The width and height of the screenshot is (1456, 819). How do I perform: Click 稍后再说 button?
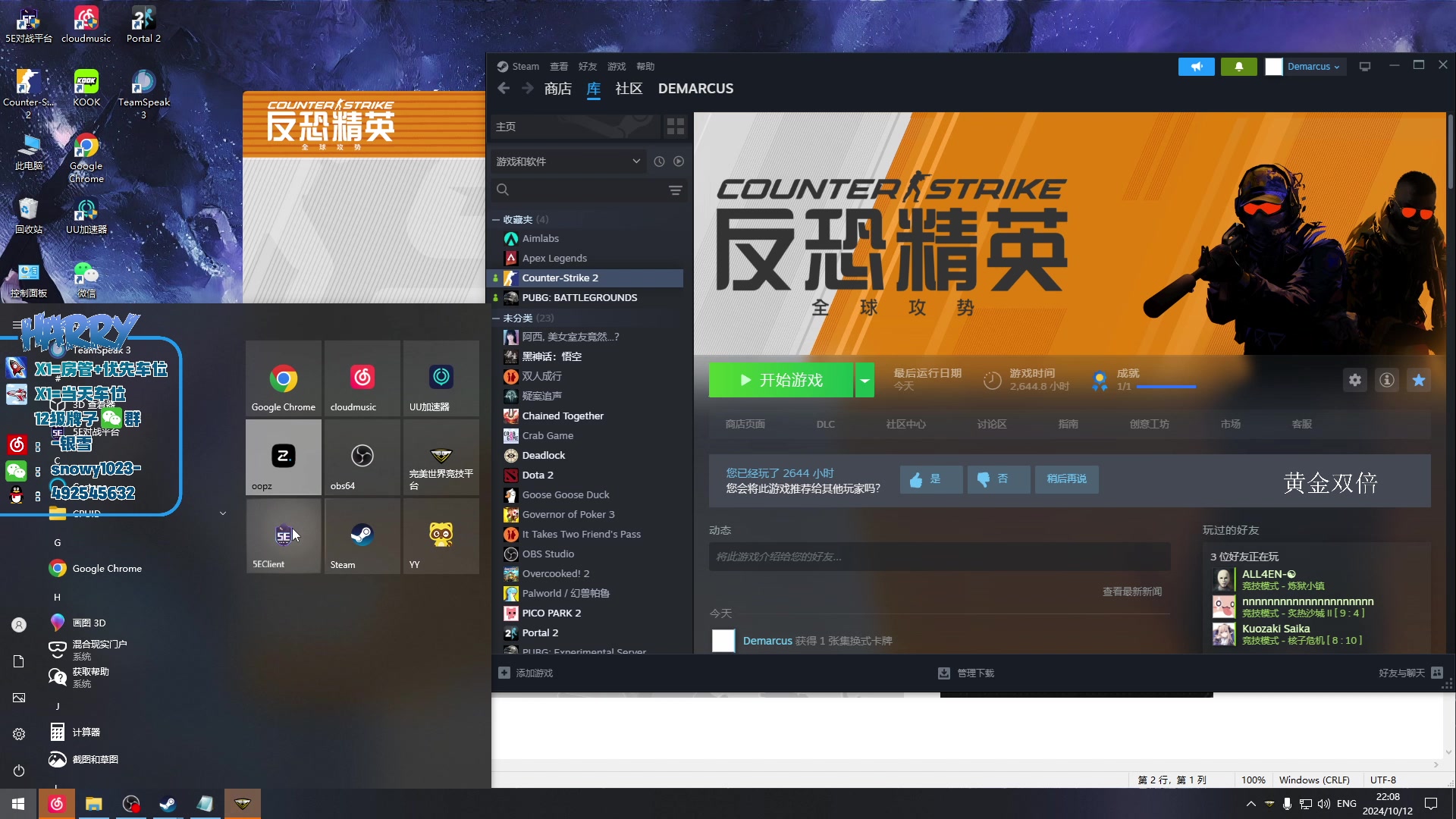[x=1066, y=479]
